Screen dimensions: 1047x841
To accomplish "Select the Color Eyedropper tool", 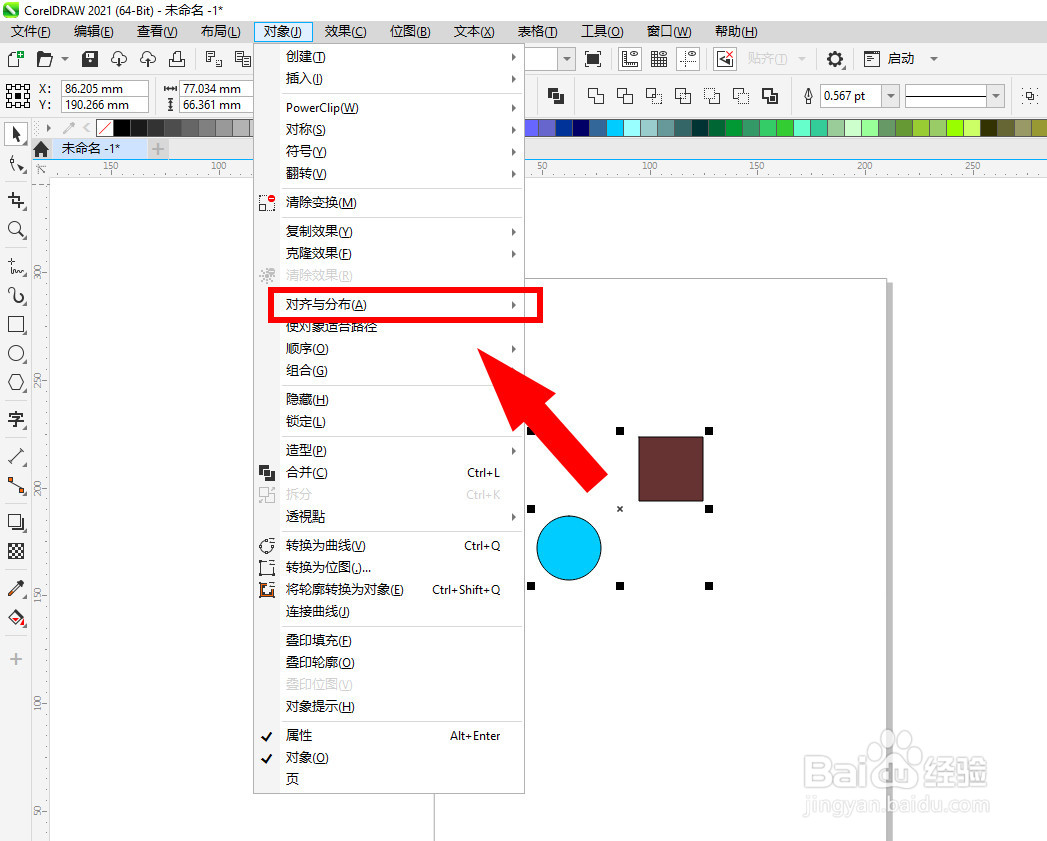I will pyautogui.click(x=15, y=590).
